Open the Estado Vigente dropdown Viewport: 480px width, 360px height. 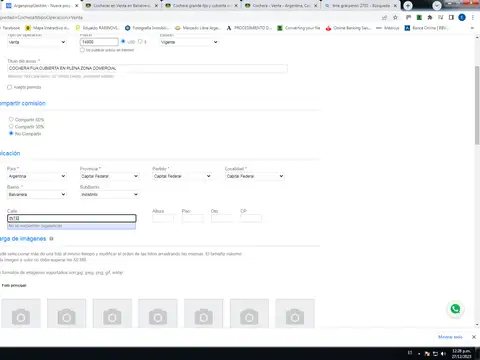point(189,42)
